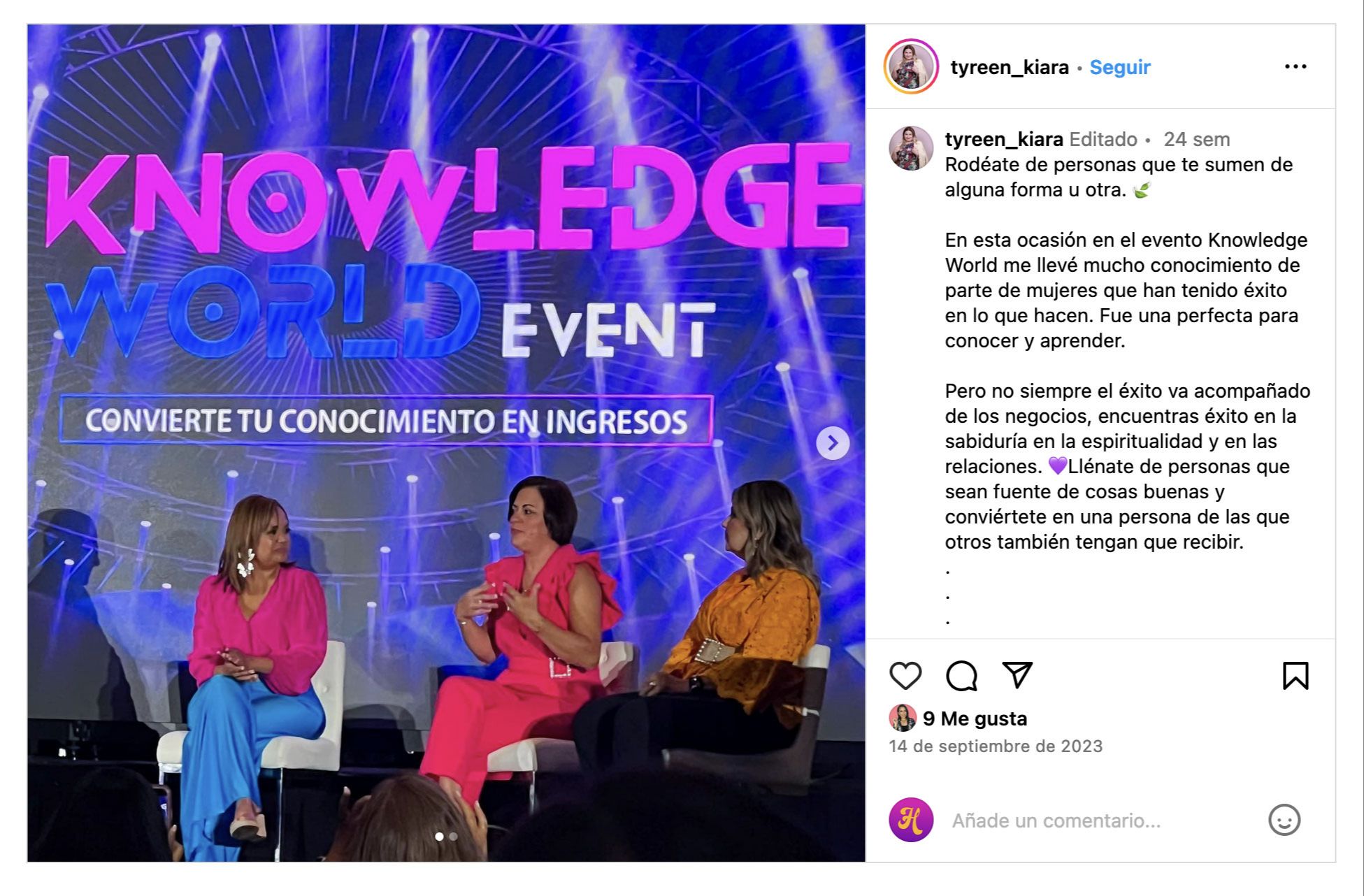Select the second carousel dot indicator
This screenshot has height=896, width=1364.
click(453, 837)
